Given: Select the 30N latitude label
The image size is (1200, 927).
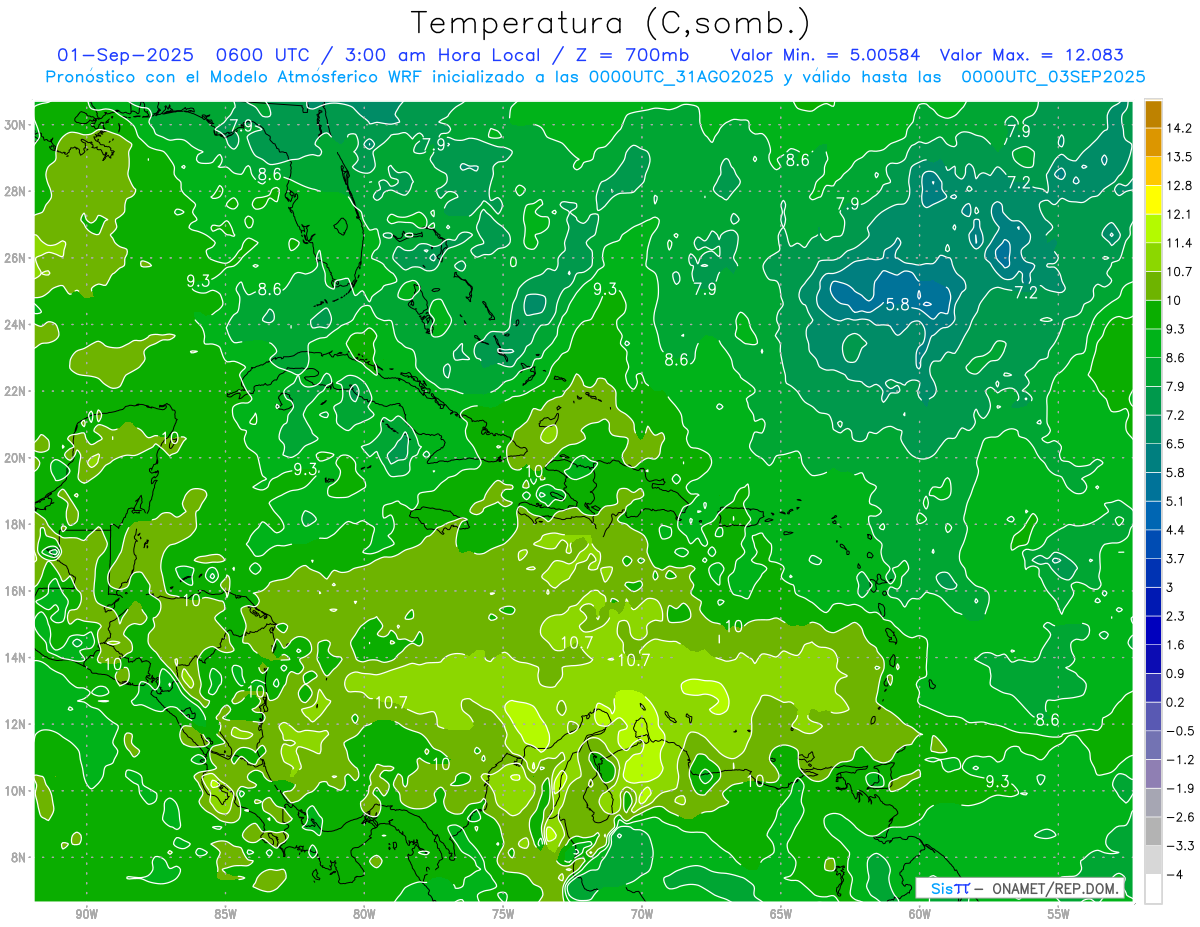Looking at the screenshot, I should point(16,125).
